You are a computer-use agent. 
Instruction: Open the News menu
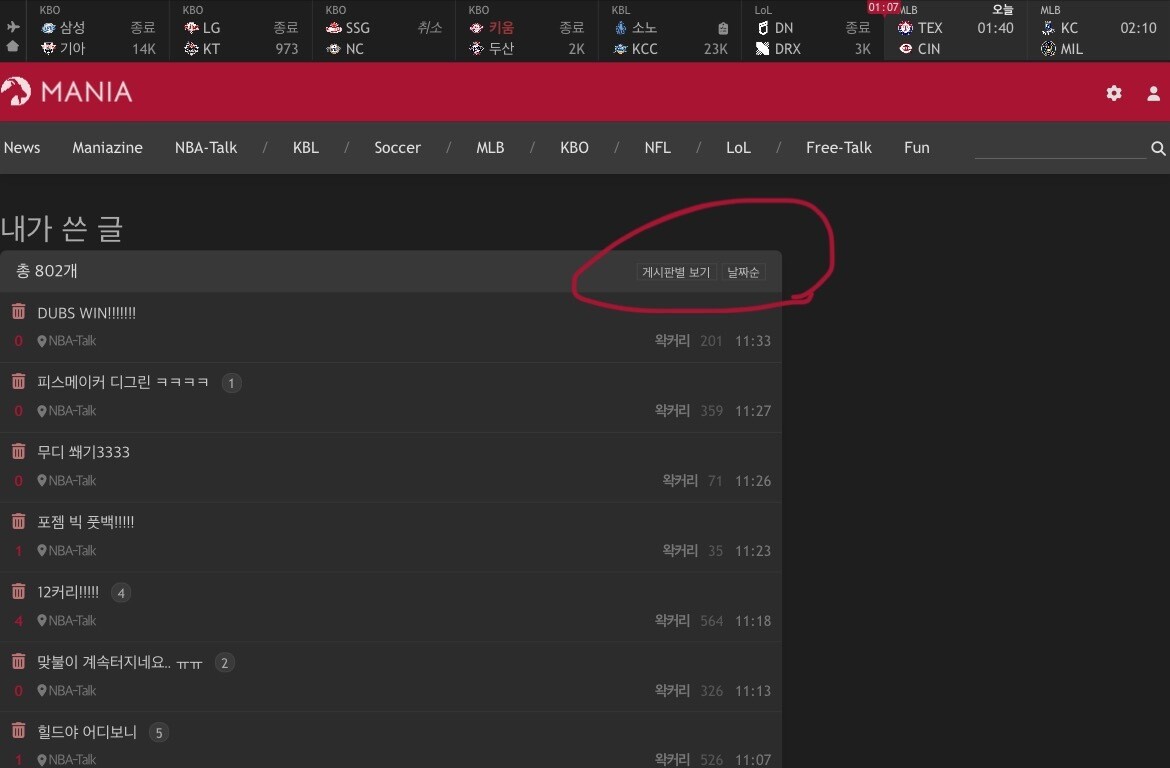(22, 148)
